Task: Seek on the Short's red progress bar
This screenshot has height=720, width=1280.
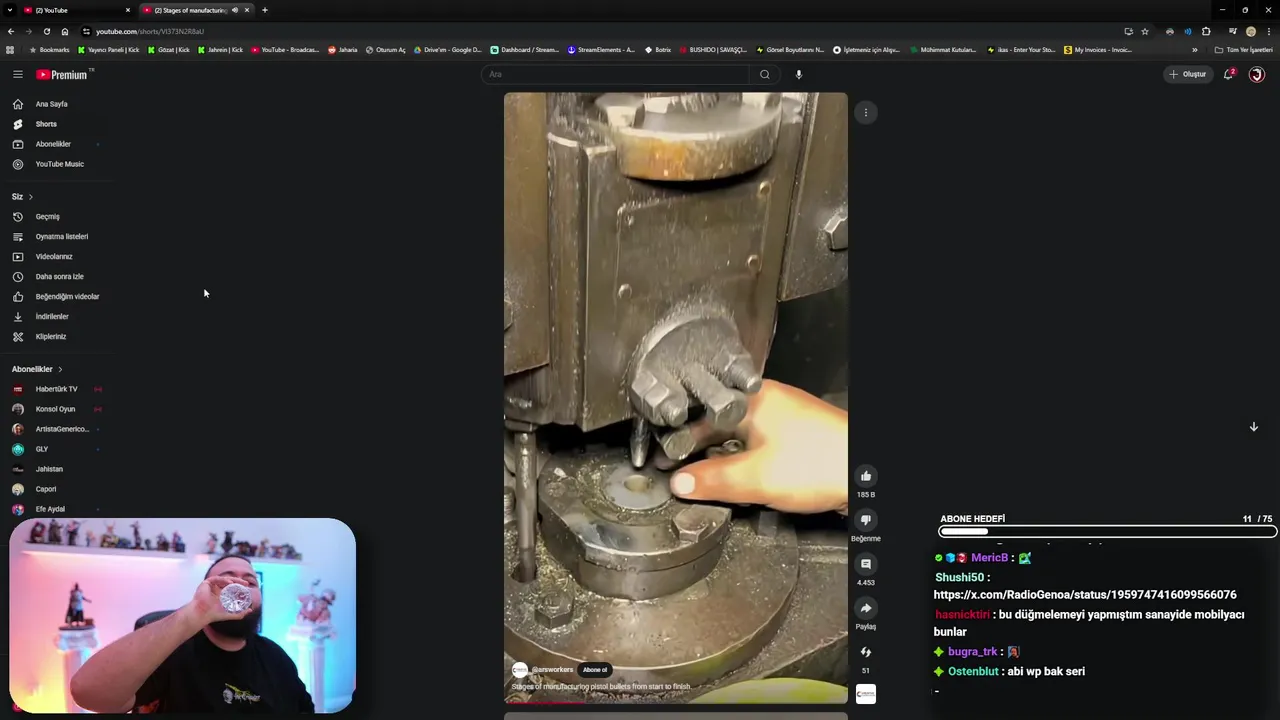Action: point(675,702)
